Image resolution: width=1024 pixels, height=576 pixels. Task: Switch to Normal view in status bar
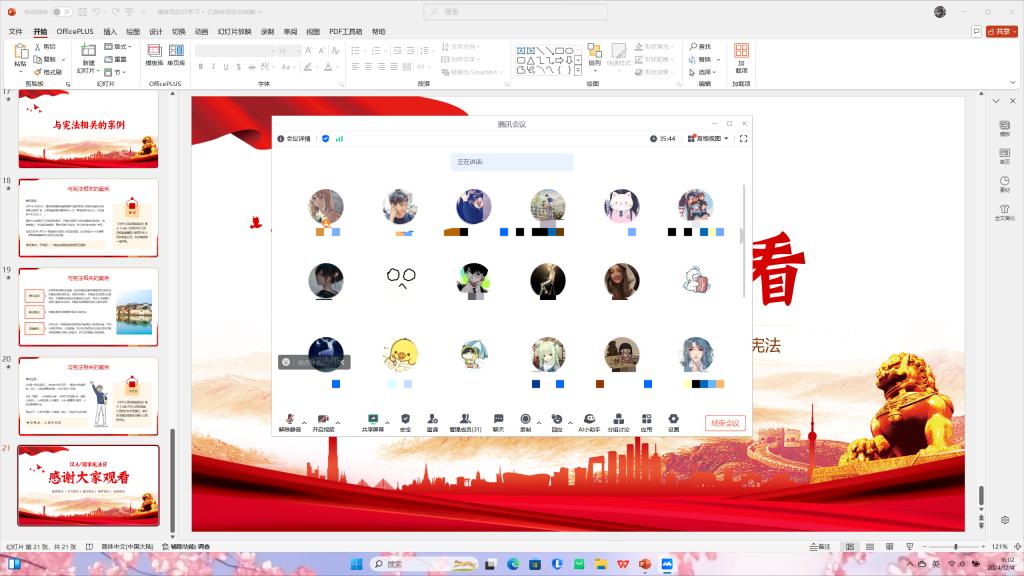[x=850, y=547]
